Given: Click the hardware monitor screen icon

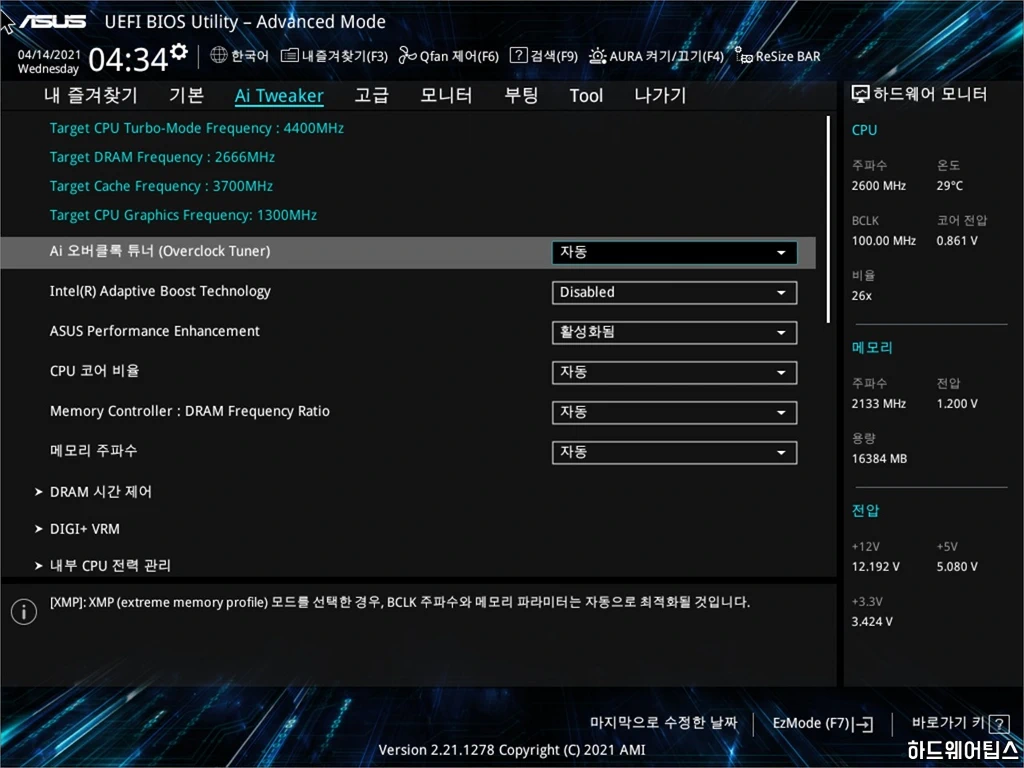Looking at the screenshot, I should coord(861,95).
